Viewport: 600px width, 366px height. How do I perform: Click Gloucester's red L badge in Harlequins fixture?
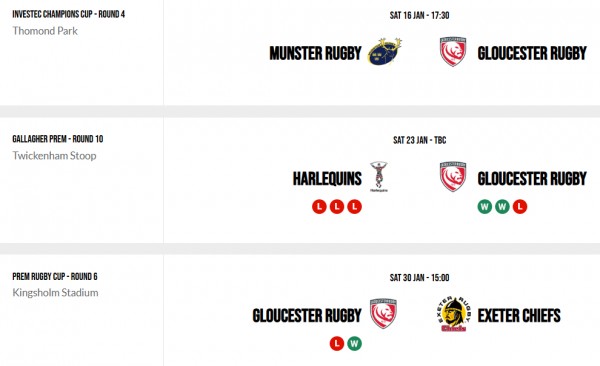point(520,207)
